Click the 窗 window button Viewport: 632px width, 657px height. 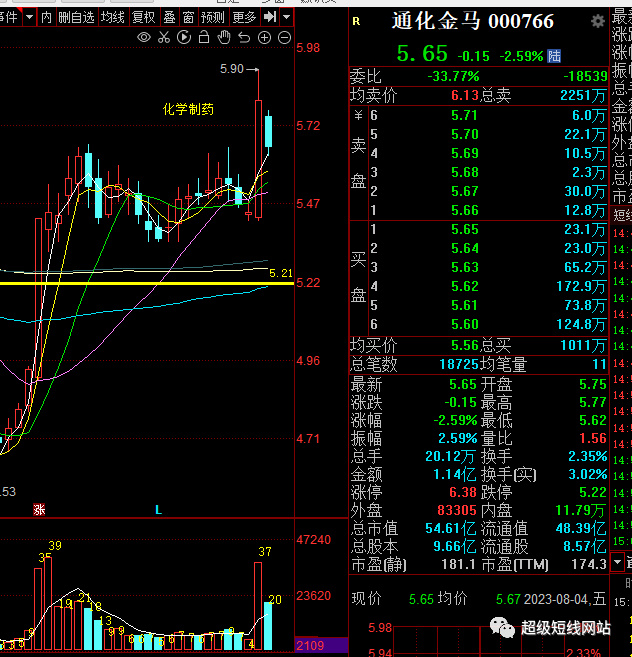click(188, 17)
